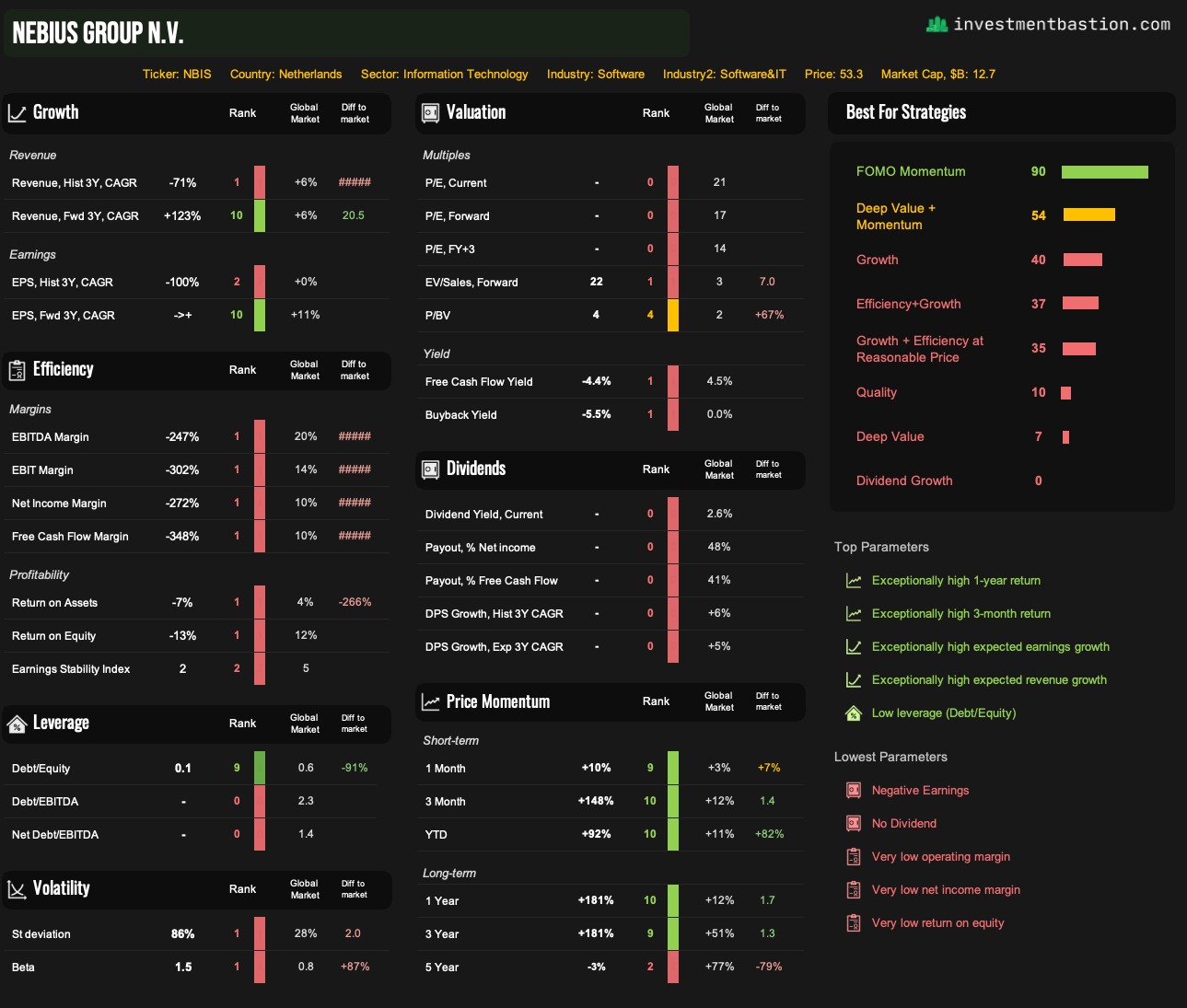The image size is (1187, 1008).
Task: Click the Debt/Equity row label
Action: point(41,769)
